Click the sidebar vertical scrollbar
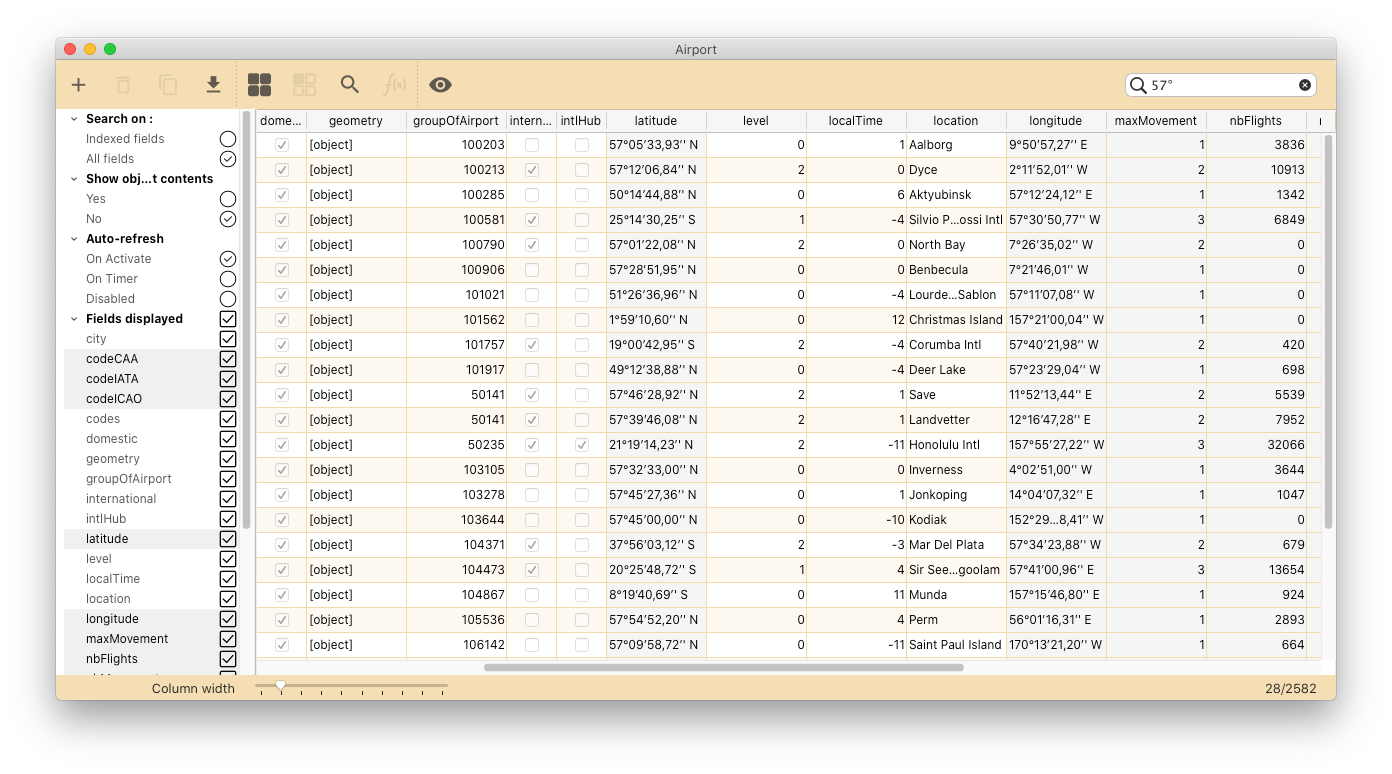The image size is (1392, 774). tap(247, 322)
